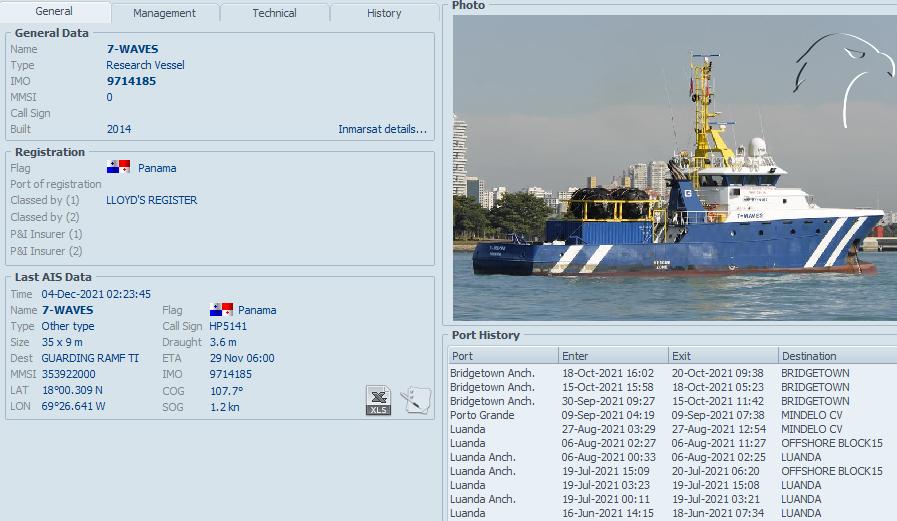Click the ETA value 29 Nov 06:00
The width and height of the screenshot is (897, 521).
tap(242, 358)
